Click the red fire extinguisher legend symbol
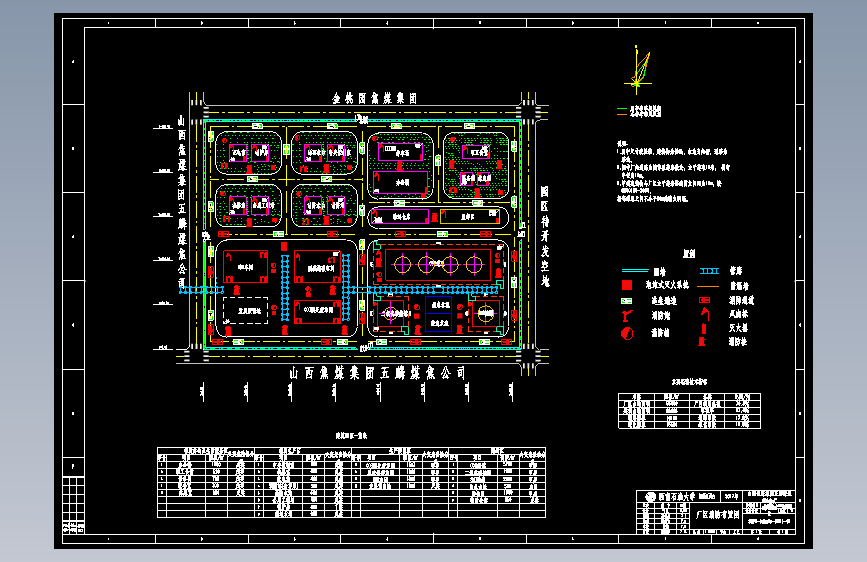The width and height of the screenshot is (867, 562). (x=704, y=328)
